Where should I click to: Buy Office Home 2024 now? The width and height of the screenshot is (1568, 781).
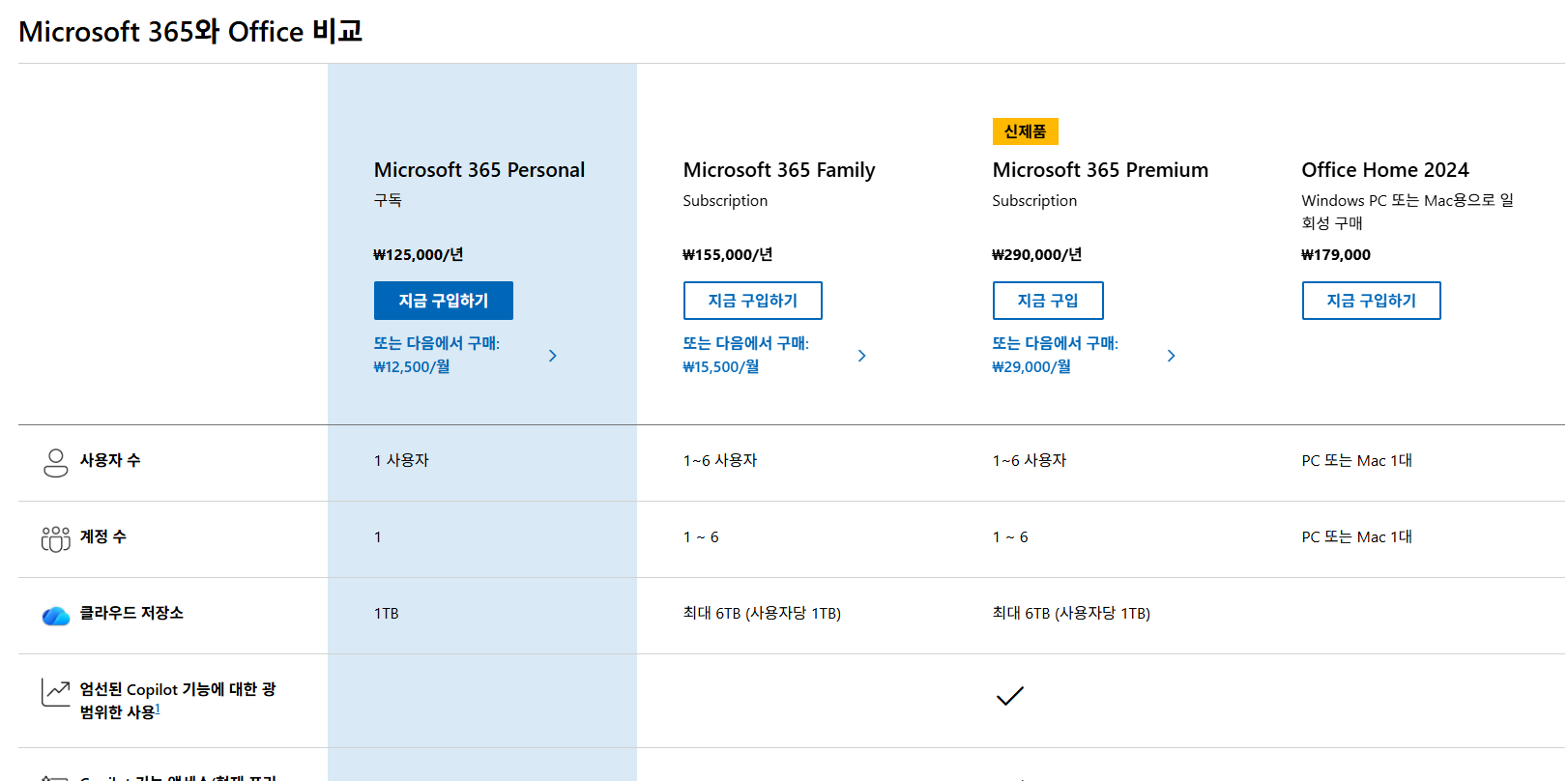click(x=1372, y=301)
